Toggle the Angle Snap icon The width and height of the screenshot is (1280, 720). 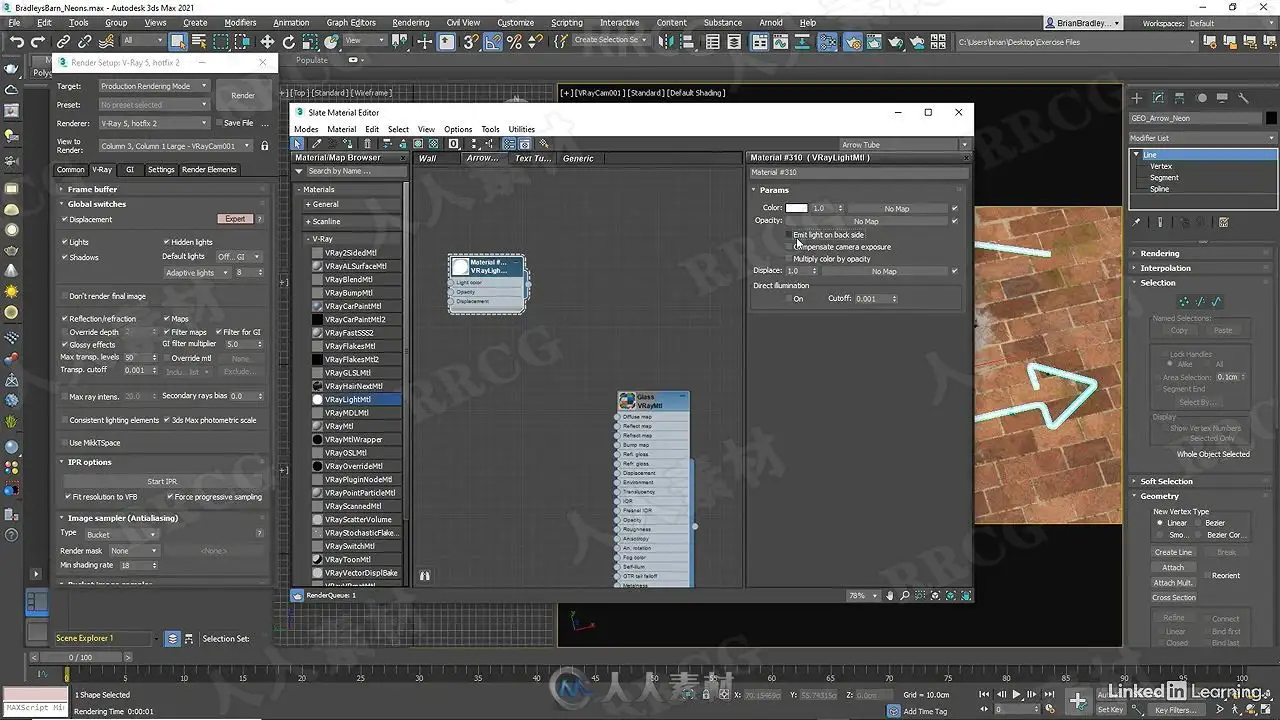click(x=493, y=41)
